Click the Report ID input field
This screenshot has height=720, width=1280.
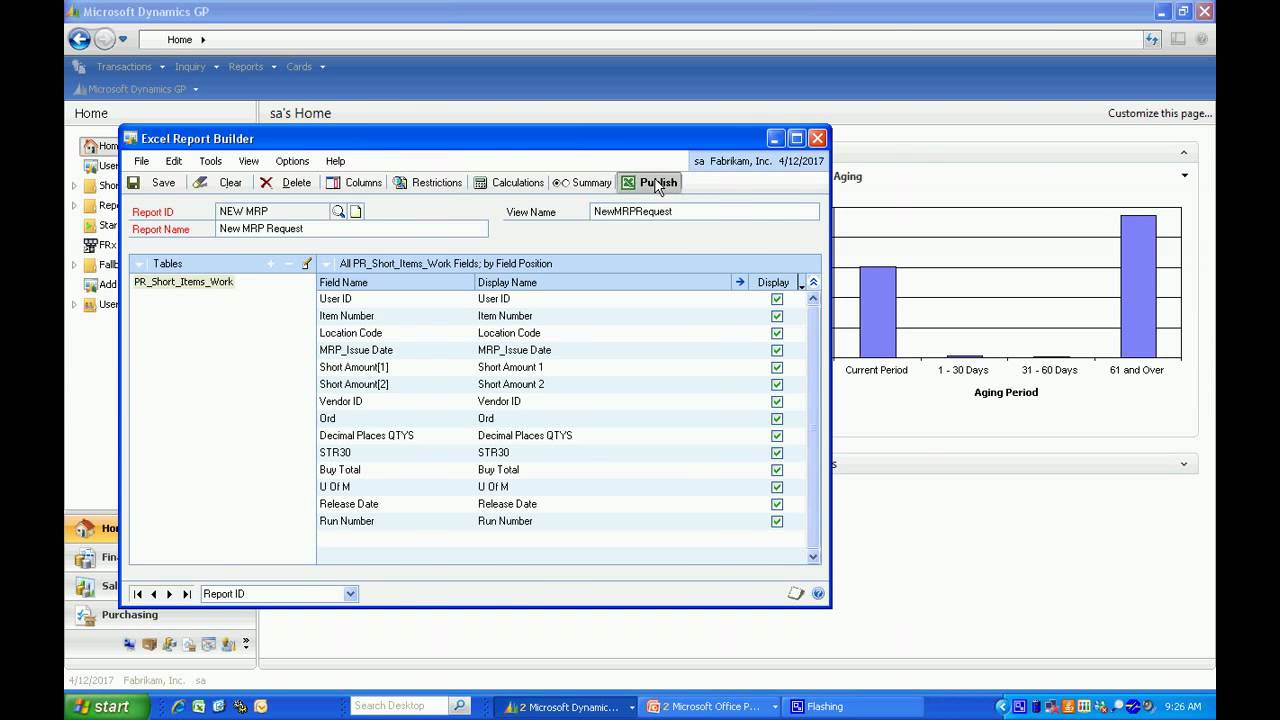pyautogui.click(x=273, y=212)
